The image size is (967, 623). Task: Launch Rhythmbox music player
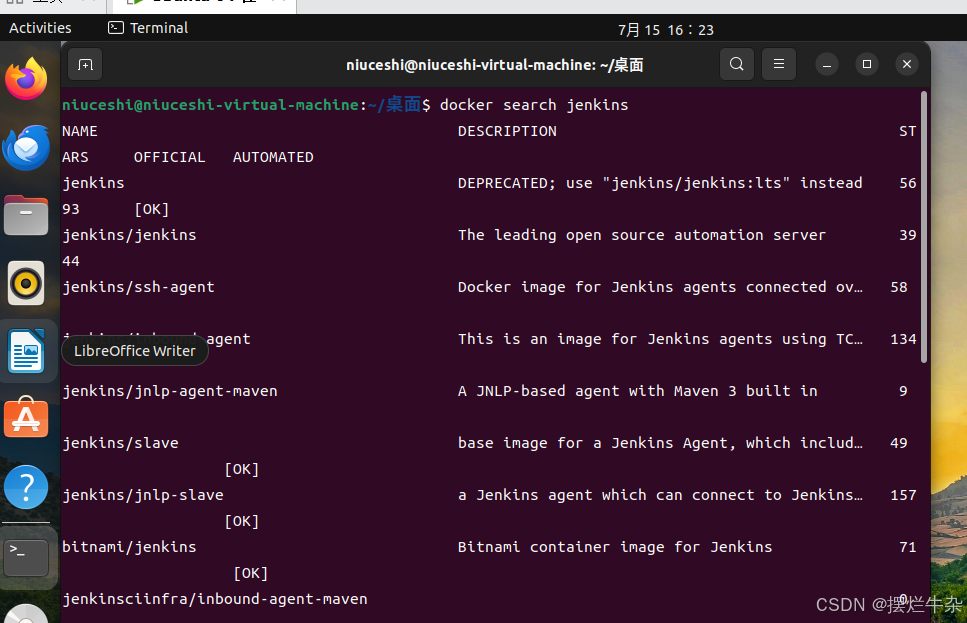(x=27, y=283)
